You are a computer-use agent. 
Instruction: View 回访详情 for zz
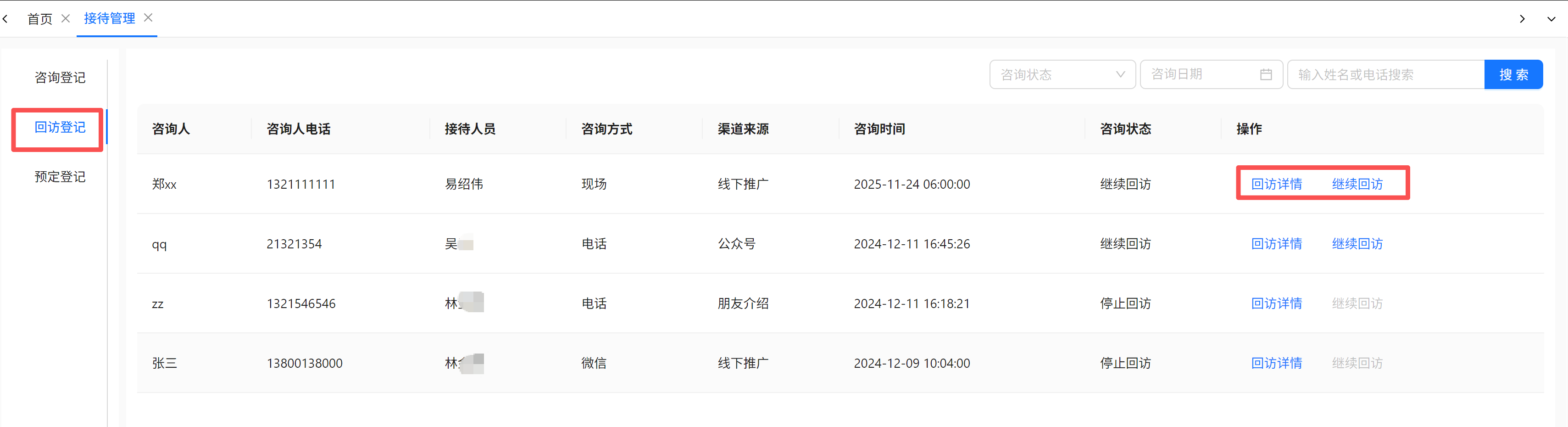click(x=1276, y=303)
